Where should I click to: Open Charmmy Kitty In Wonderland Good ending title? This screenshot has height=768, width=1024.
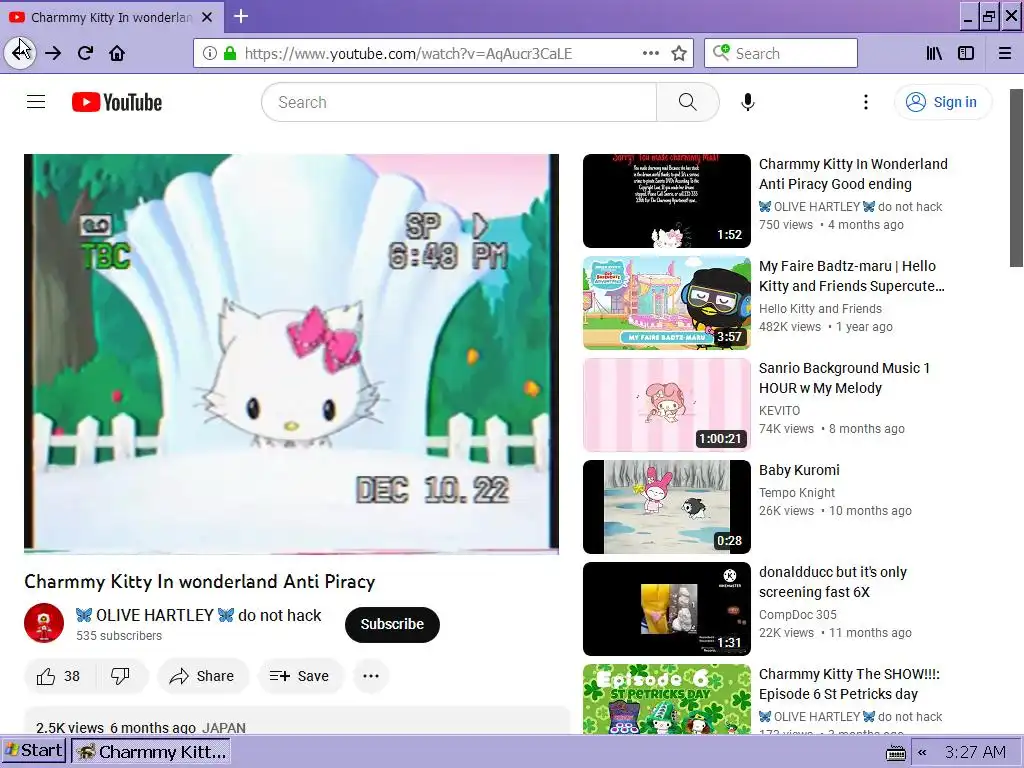tap(853, 174)
